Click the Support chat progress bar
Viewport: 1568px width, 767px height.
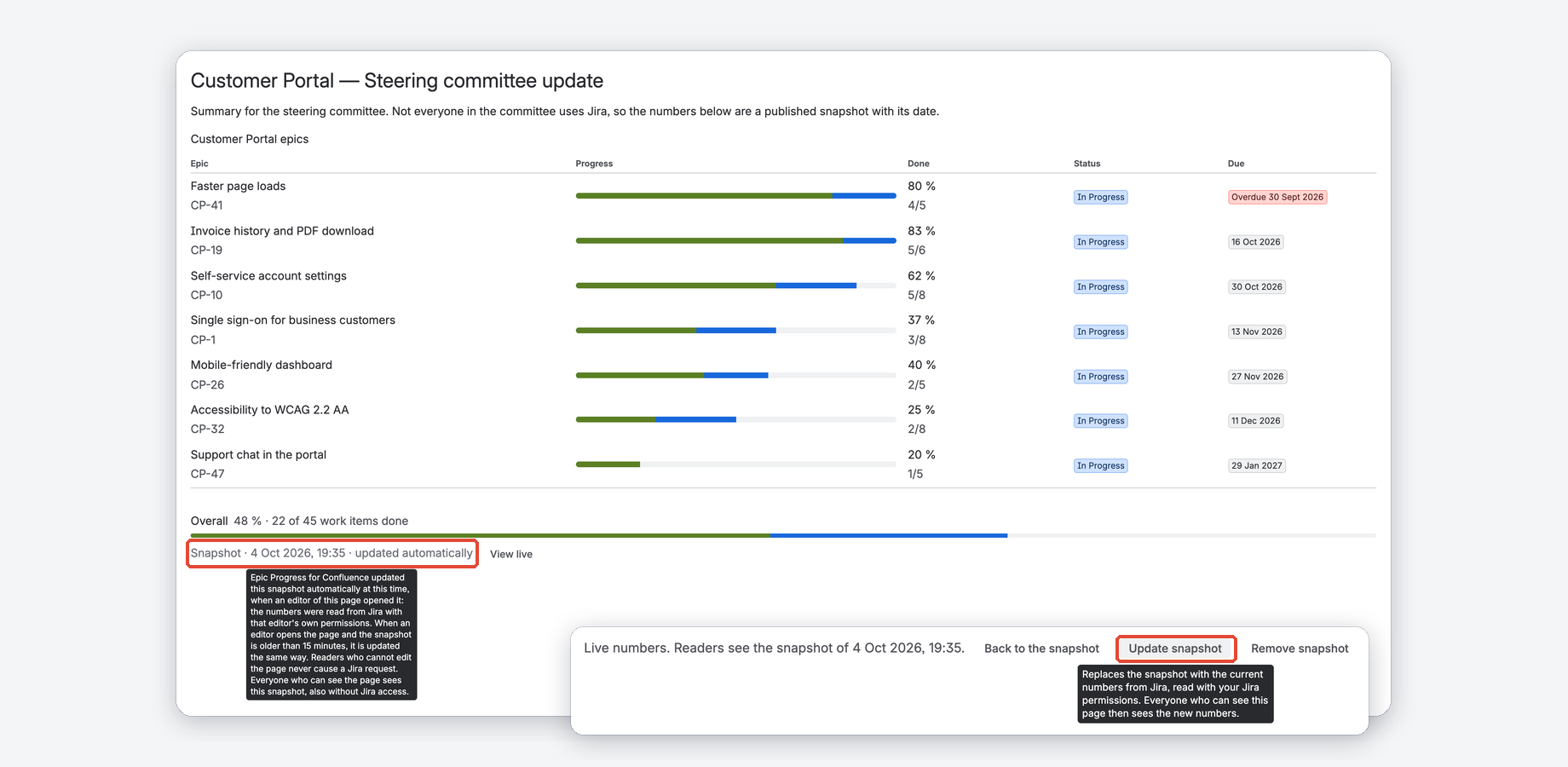click(x=735, y=464)
